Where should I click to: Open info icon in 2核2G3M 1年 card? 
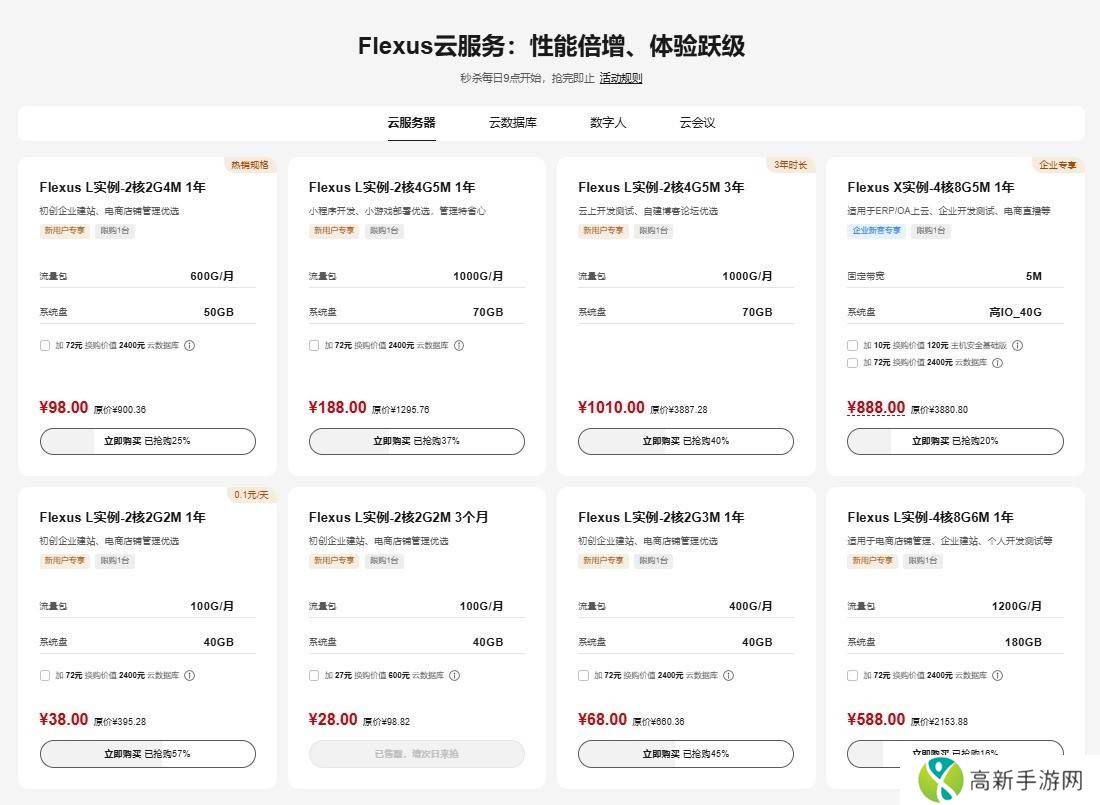[728, 676]
